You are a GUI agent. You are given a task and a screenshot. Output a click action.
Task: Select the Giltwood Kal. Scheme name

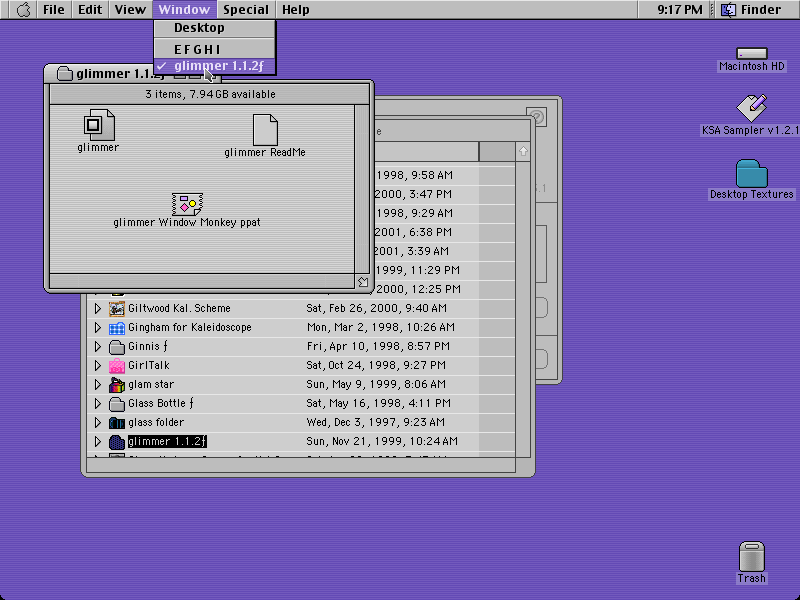click(x=179, y=309)
